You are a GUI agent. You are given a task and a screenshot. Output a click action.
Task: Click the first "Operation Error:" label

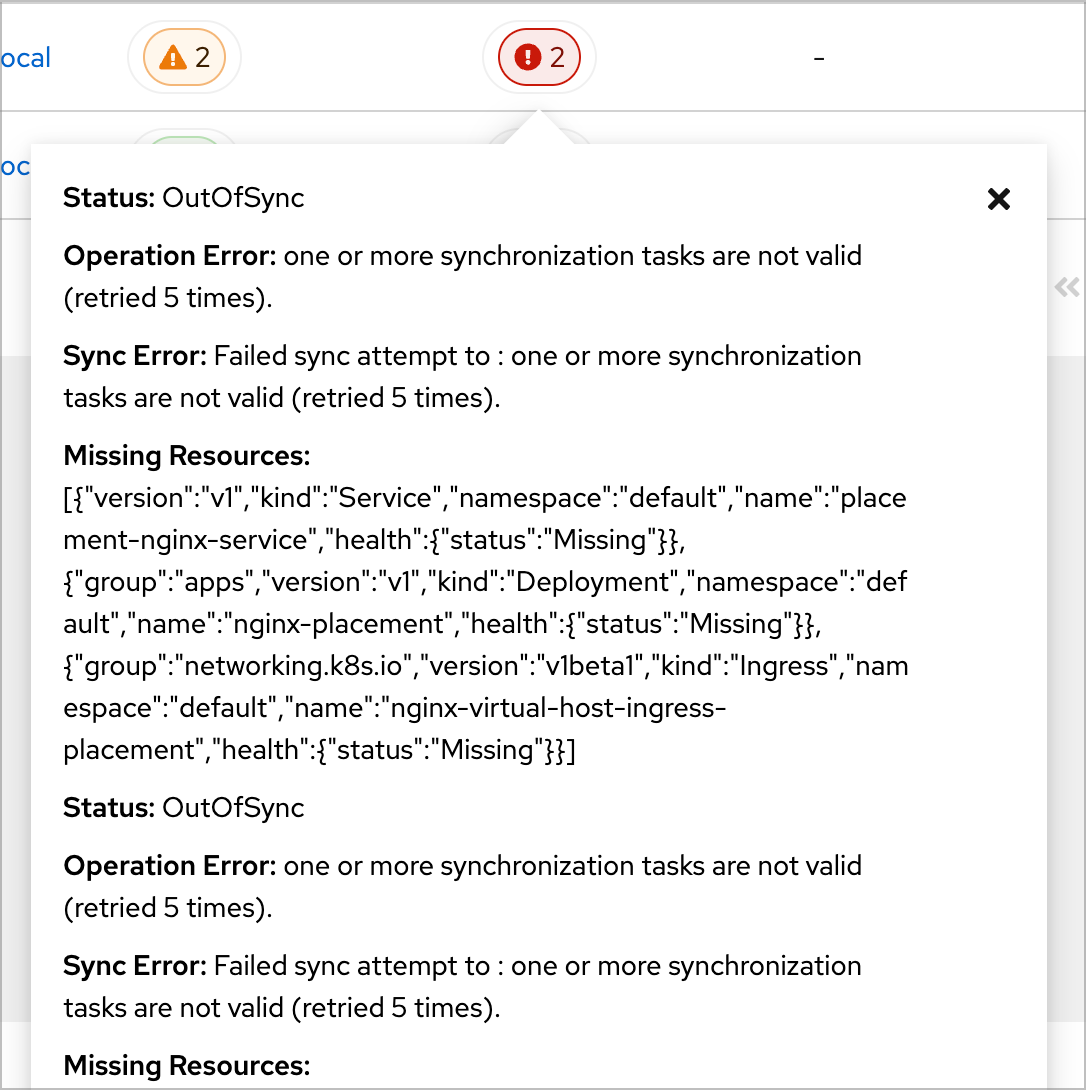coord(169,256)
